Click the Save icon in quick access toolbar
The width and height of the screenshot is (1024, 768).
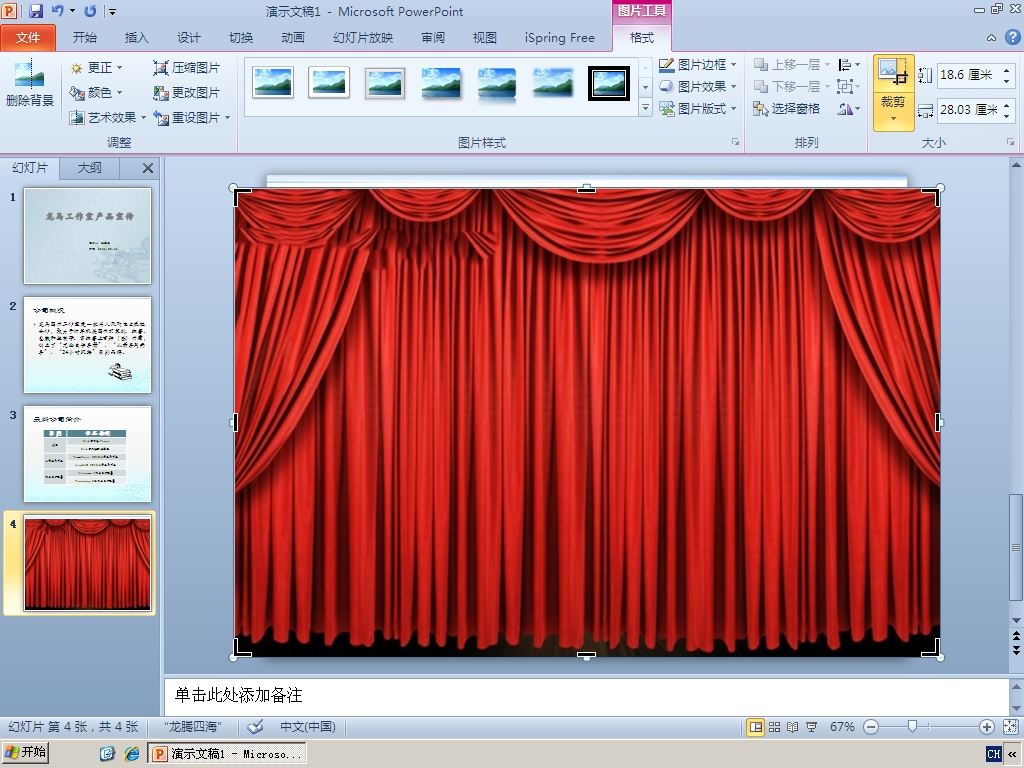[35, 10]
